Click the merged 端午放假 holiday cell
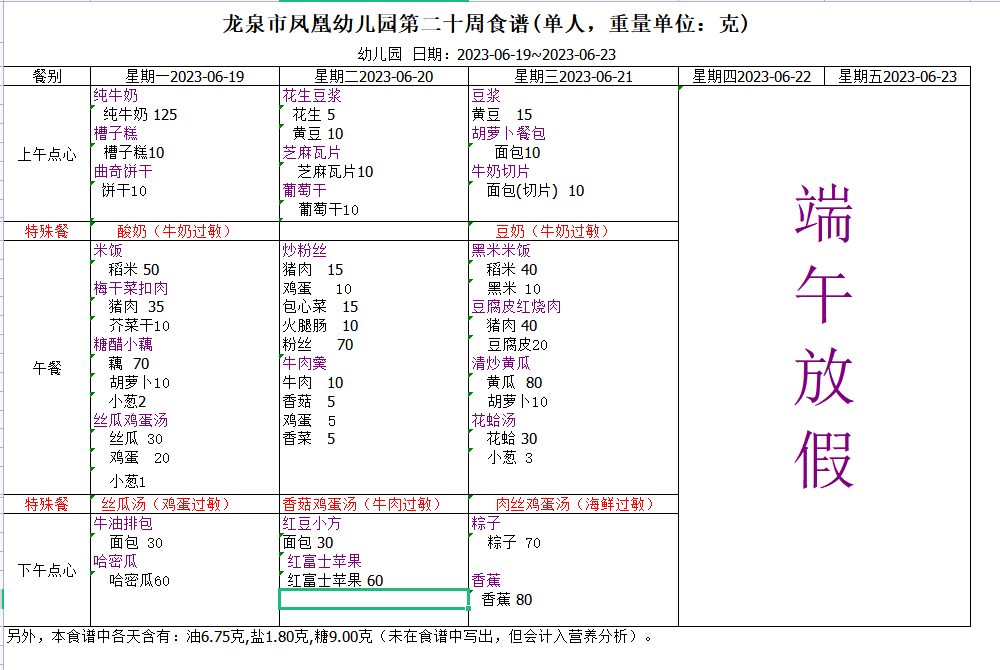Image resolution: width=1000 pixels, height=670 pixels. click(825, 356)
